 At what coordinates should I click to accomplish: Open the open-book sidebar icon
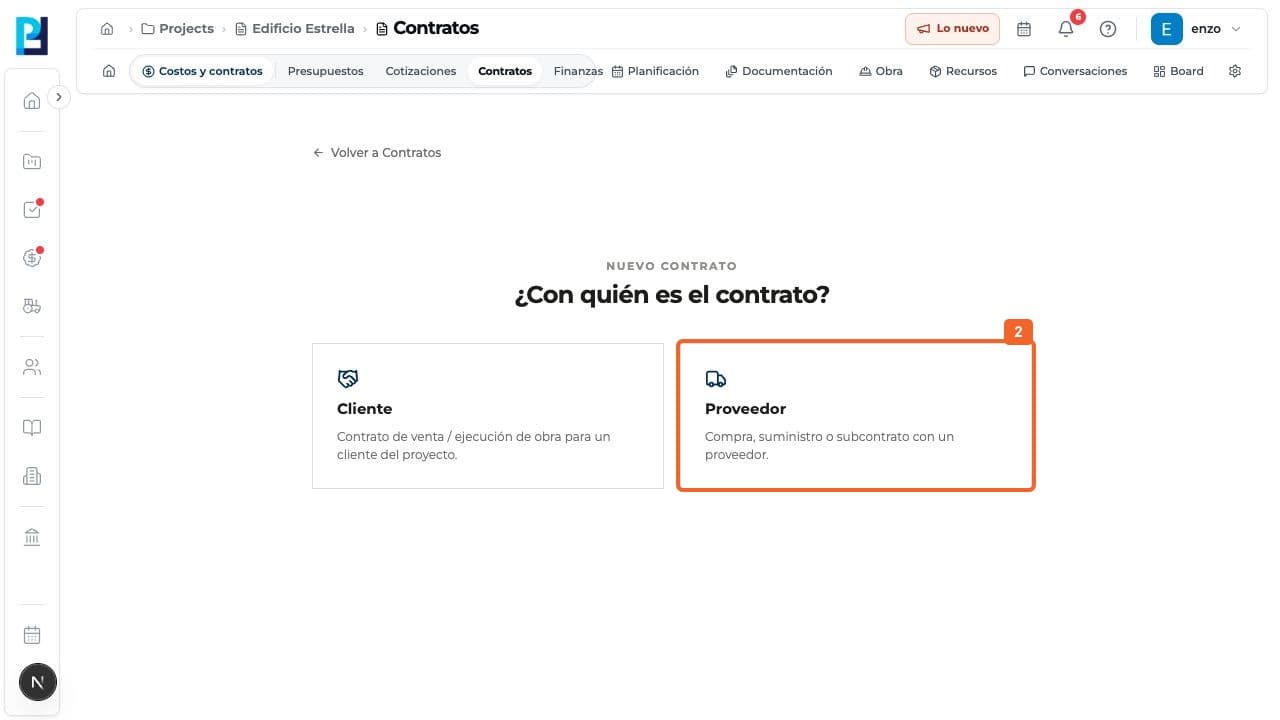(x=32, y=428)
